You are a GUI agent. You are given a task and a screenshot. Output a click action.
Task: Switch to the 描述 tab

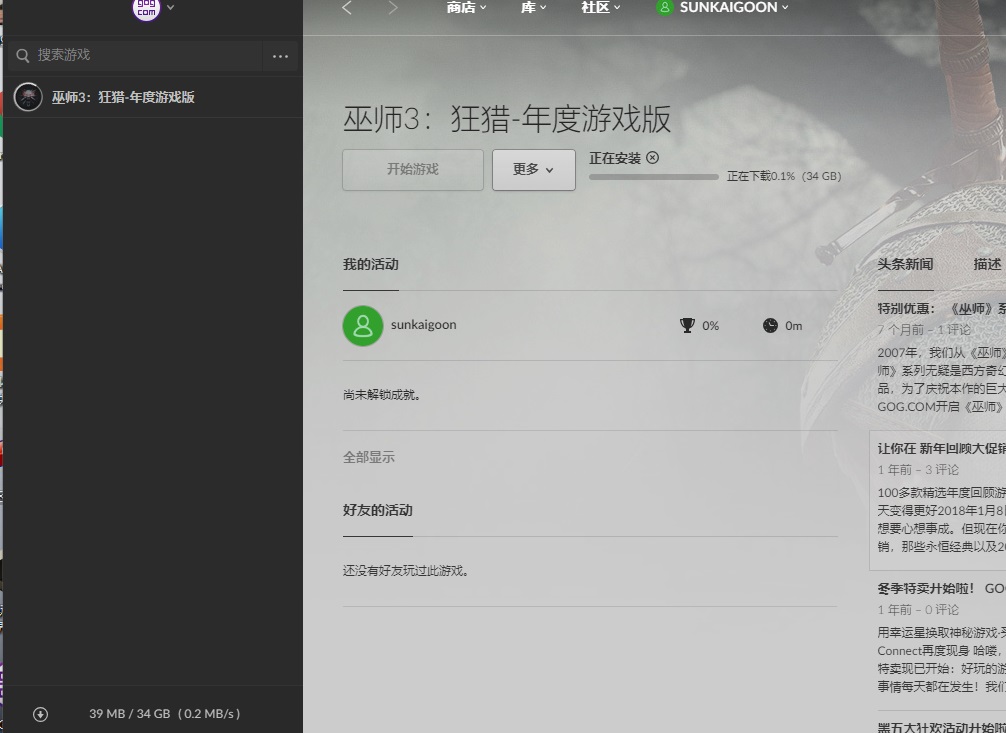click(987, 264)
